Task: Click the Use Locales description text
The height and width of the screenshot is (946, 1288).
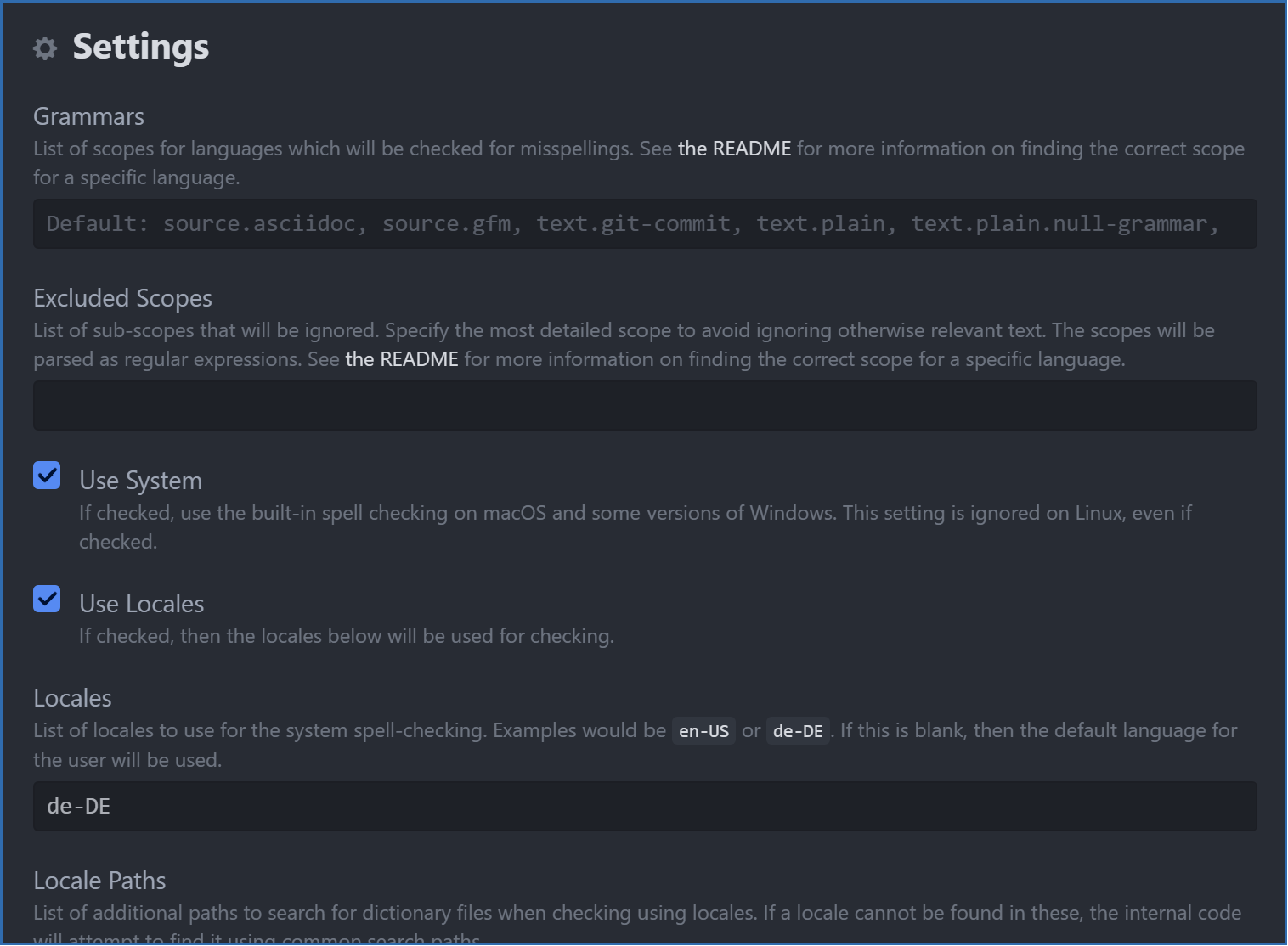Action: (x=346, y=636)
